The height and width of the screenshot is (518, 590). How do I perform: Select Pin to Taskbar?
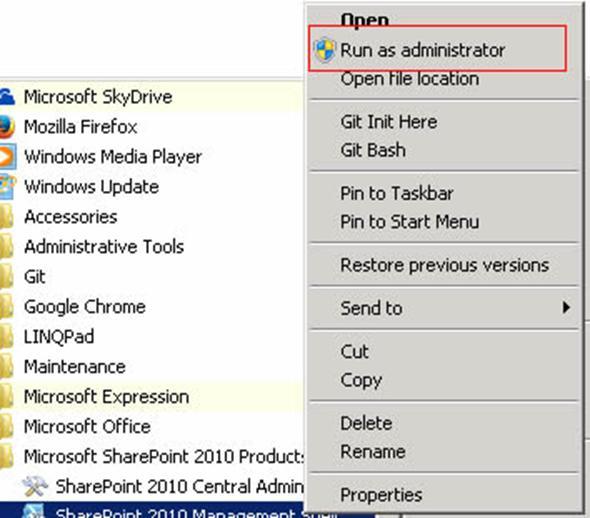[x=397, y=194]
